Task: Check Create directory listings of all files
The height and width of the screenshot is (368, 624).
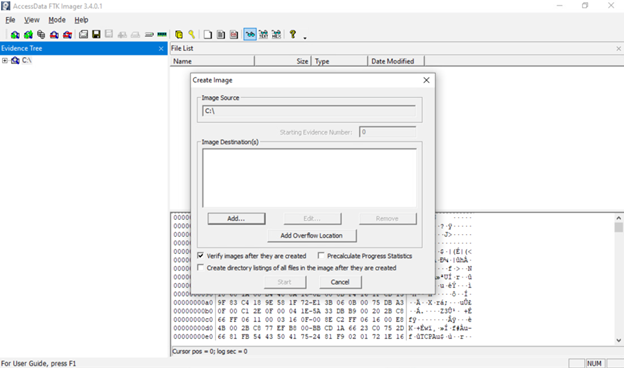Action: (x=201, y=267)
